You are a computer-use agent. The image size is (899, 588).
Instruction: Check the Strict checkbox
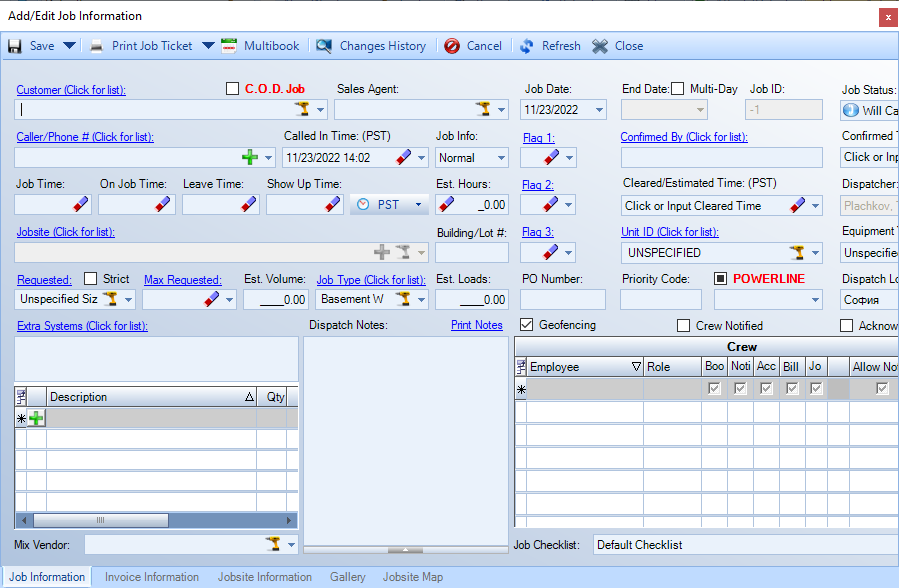click(90, 279)
